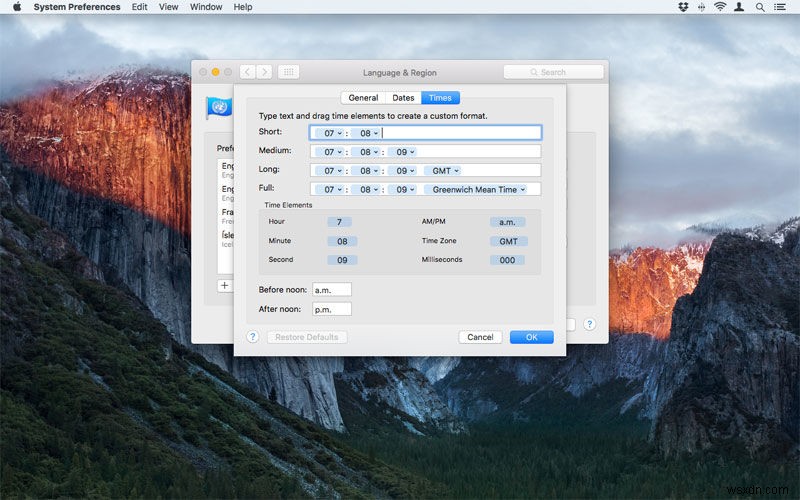Open the Dropbox menu bar icon
Image resolution: width=800 pixels, height=500 pixels.
coord(683,7)
